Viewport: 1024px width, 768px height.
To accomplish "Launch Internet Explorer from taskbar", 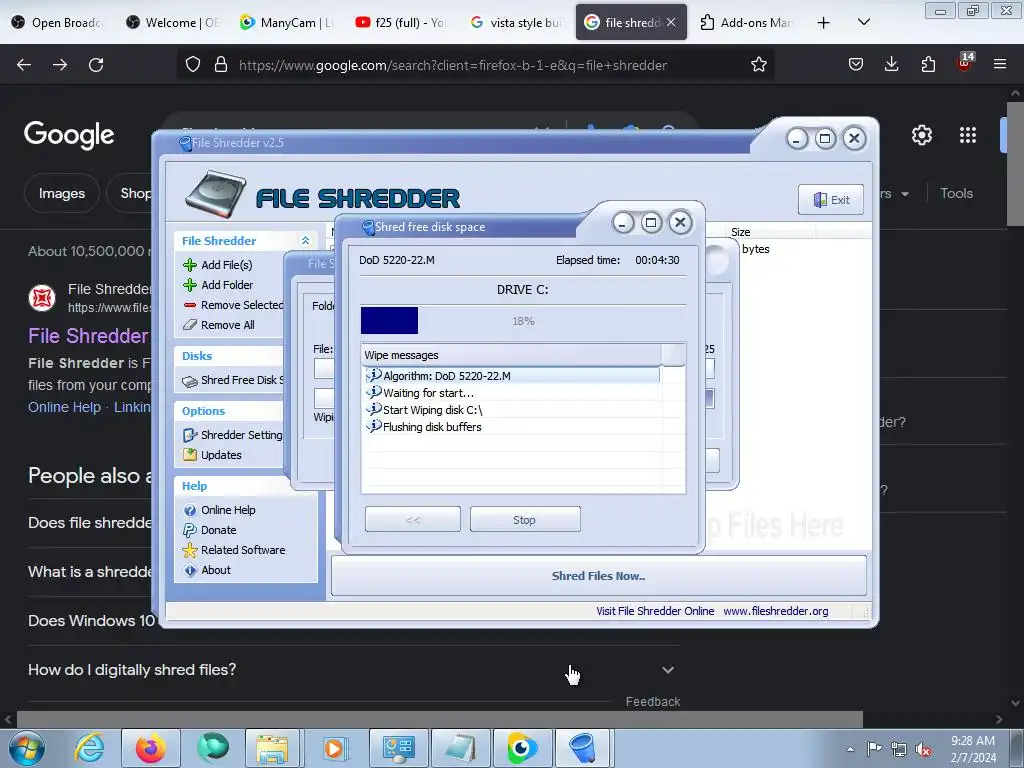I will click(x=89, y=748).
